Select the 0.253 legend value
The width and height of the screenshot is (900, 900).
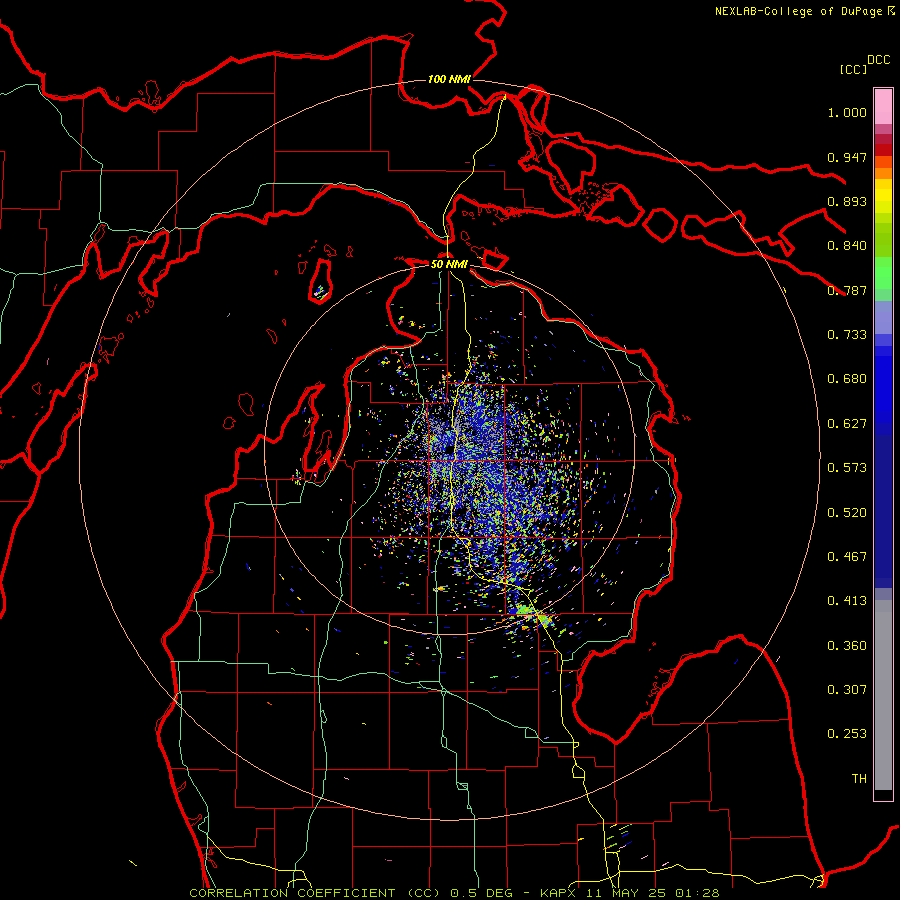tap(847, 734)
